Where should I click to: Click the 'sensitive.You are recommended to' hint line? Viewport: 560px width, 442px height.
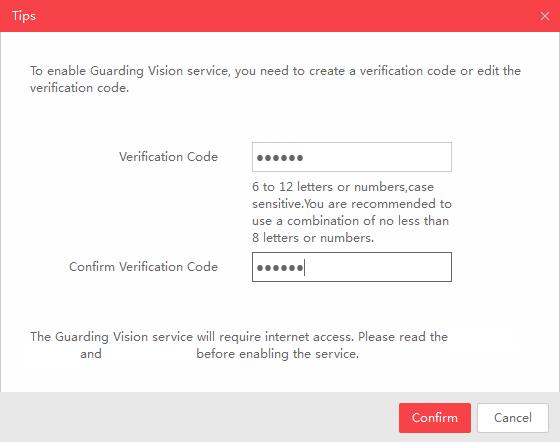tap(352, 204)
